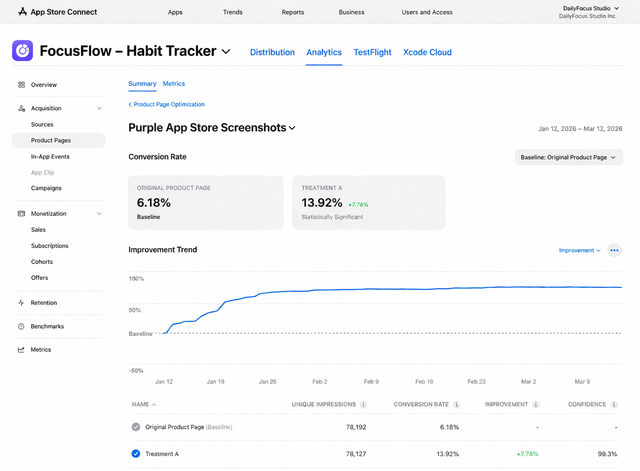Click the Unique Impressions column header

click(324, 404)
